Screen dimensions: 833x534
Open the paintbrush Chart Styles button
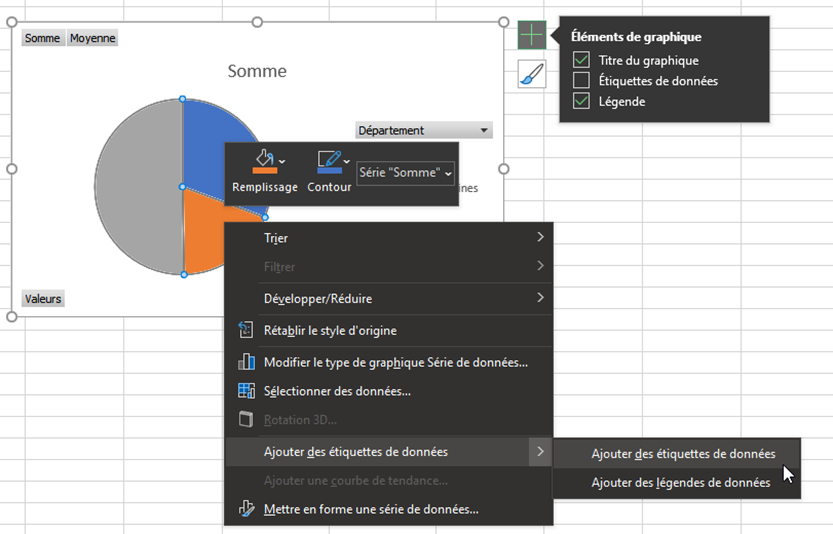(x=531, y=74)
